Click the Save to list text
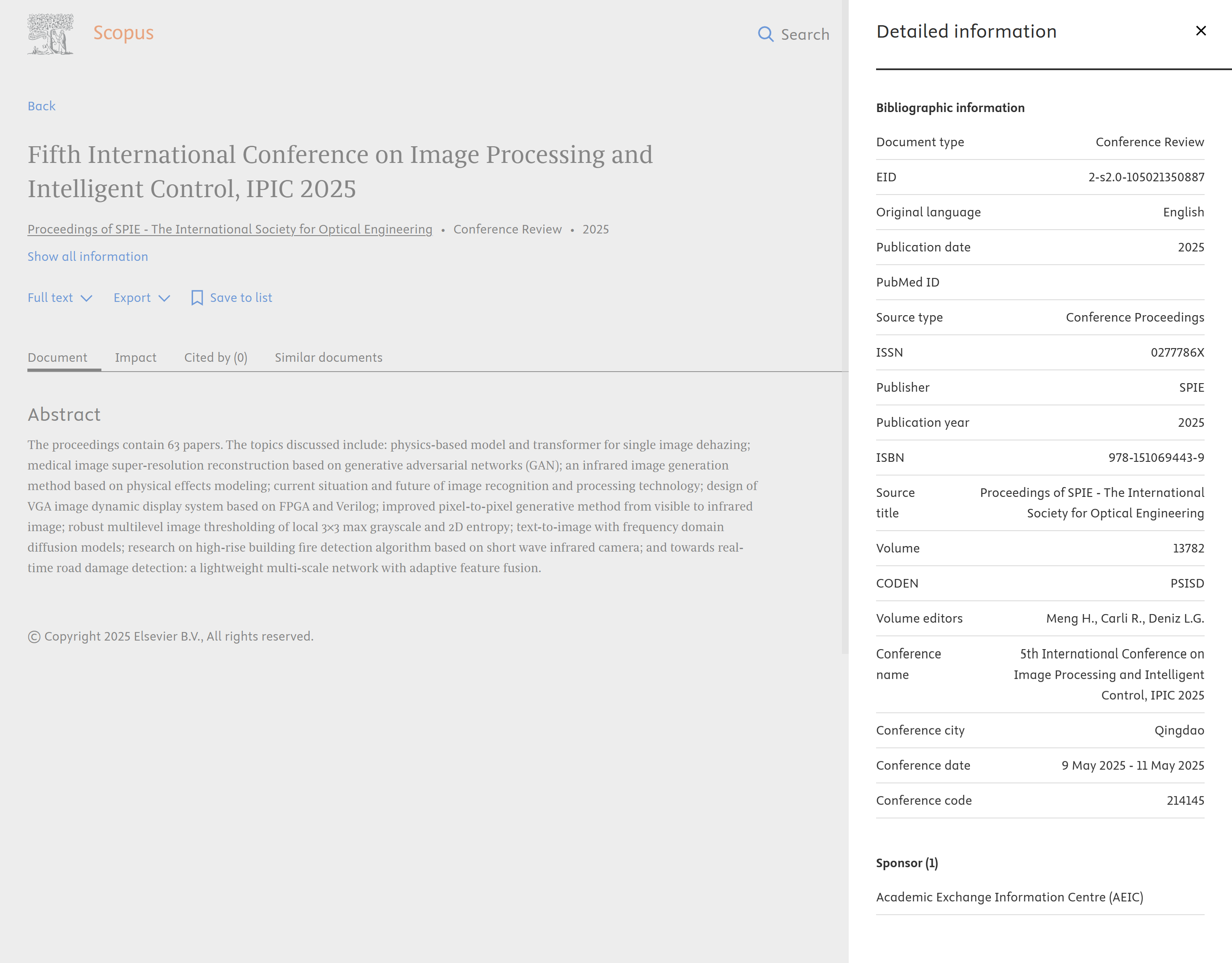This screenshot has height=963, width=1232. (241, 298)
